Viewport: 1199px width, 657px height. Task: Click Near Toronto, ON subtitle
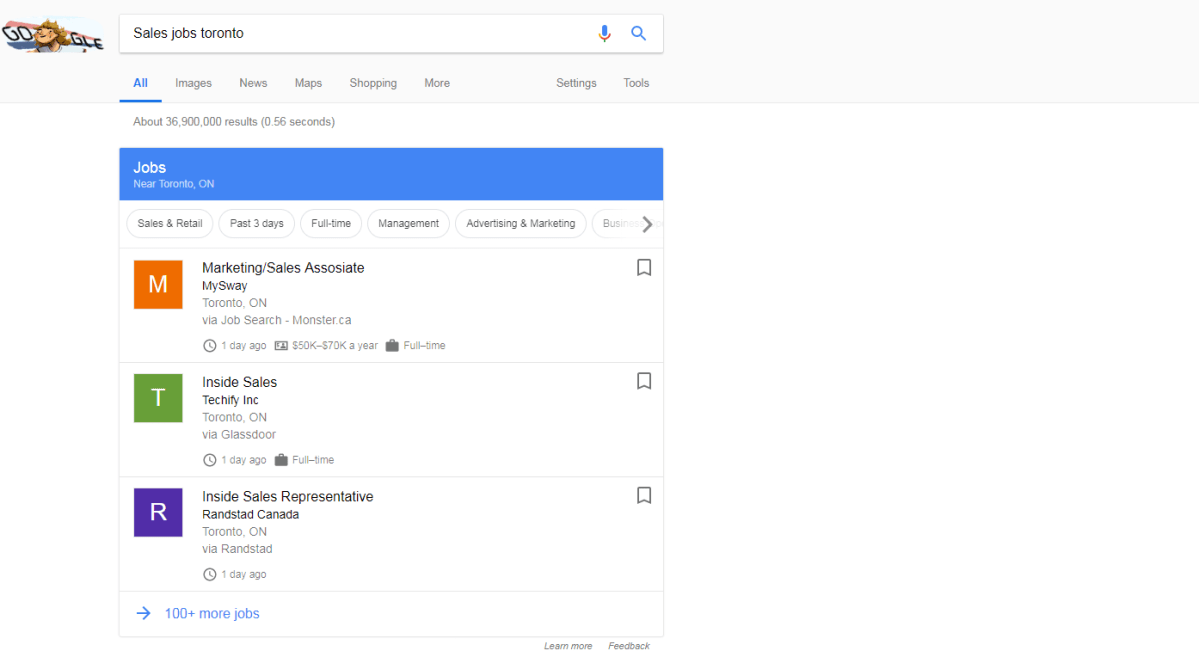click(x=174, y=184)
